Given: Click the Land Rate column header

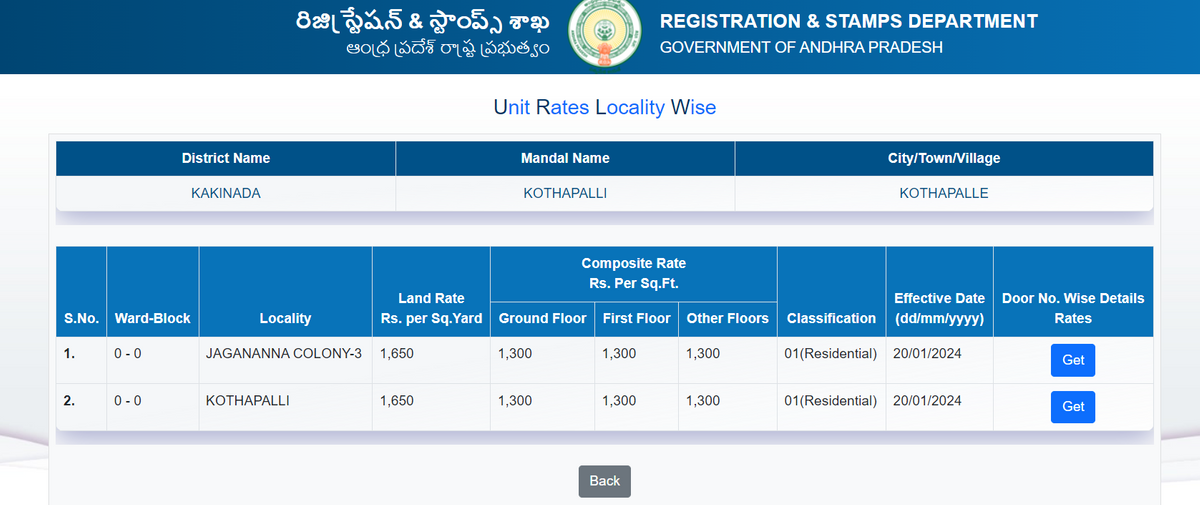Looking at the screenshot, I should tap(430, 308).
